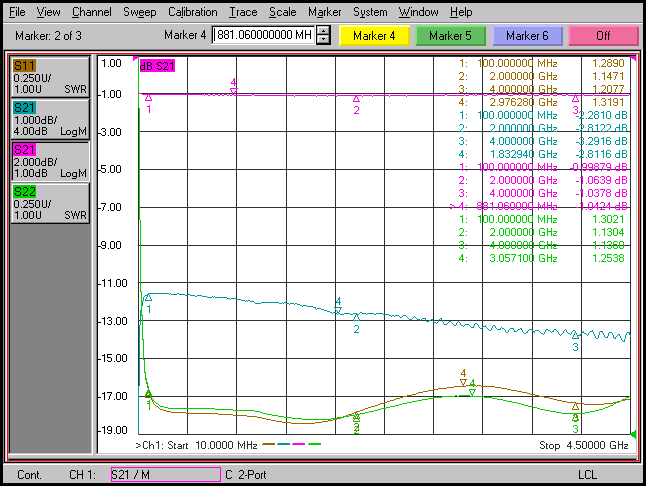Viewport: 646px width, 486px height.
Task: Click teal marker 3 triangle on S21 trace
Action: click(575, 335)
